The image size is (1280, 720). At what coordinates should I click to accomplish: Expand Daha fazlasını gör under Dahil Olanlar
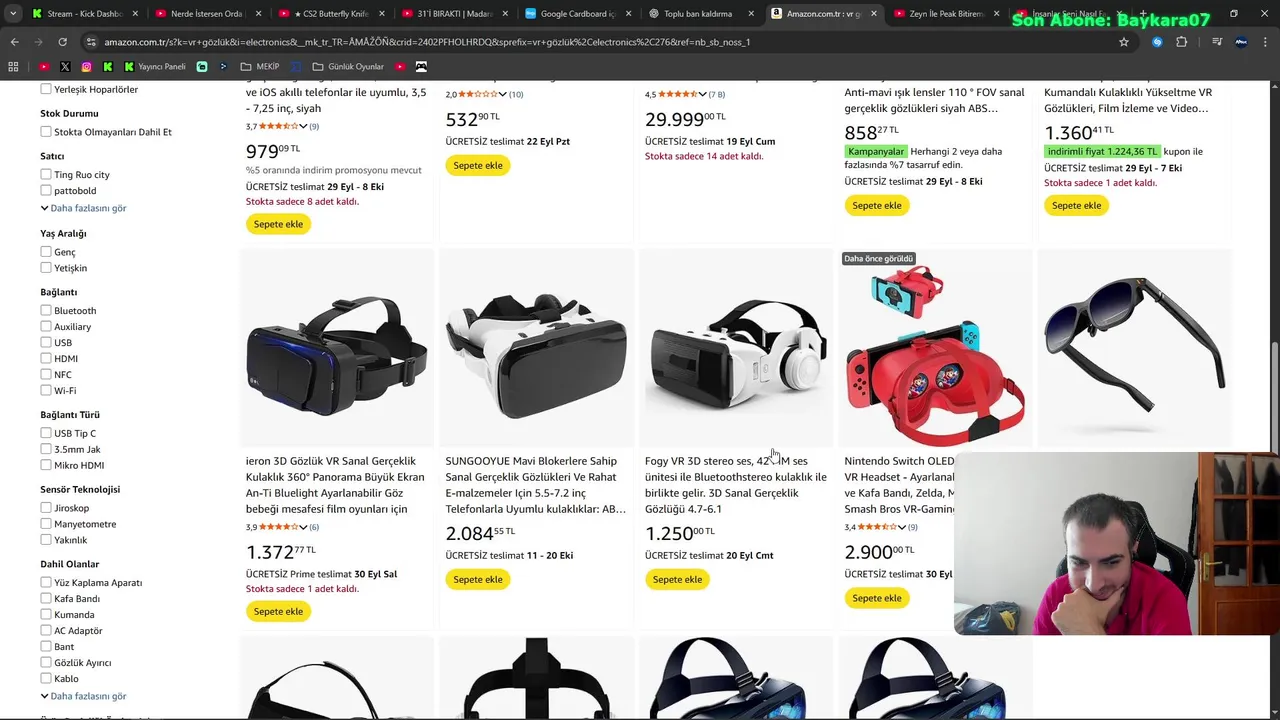[84, 696]
